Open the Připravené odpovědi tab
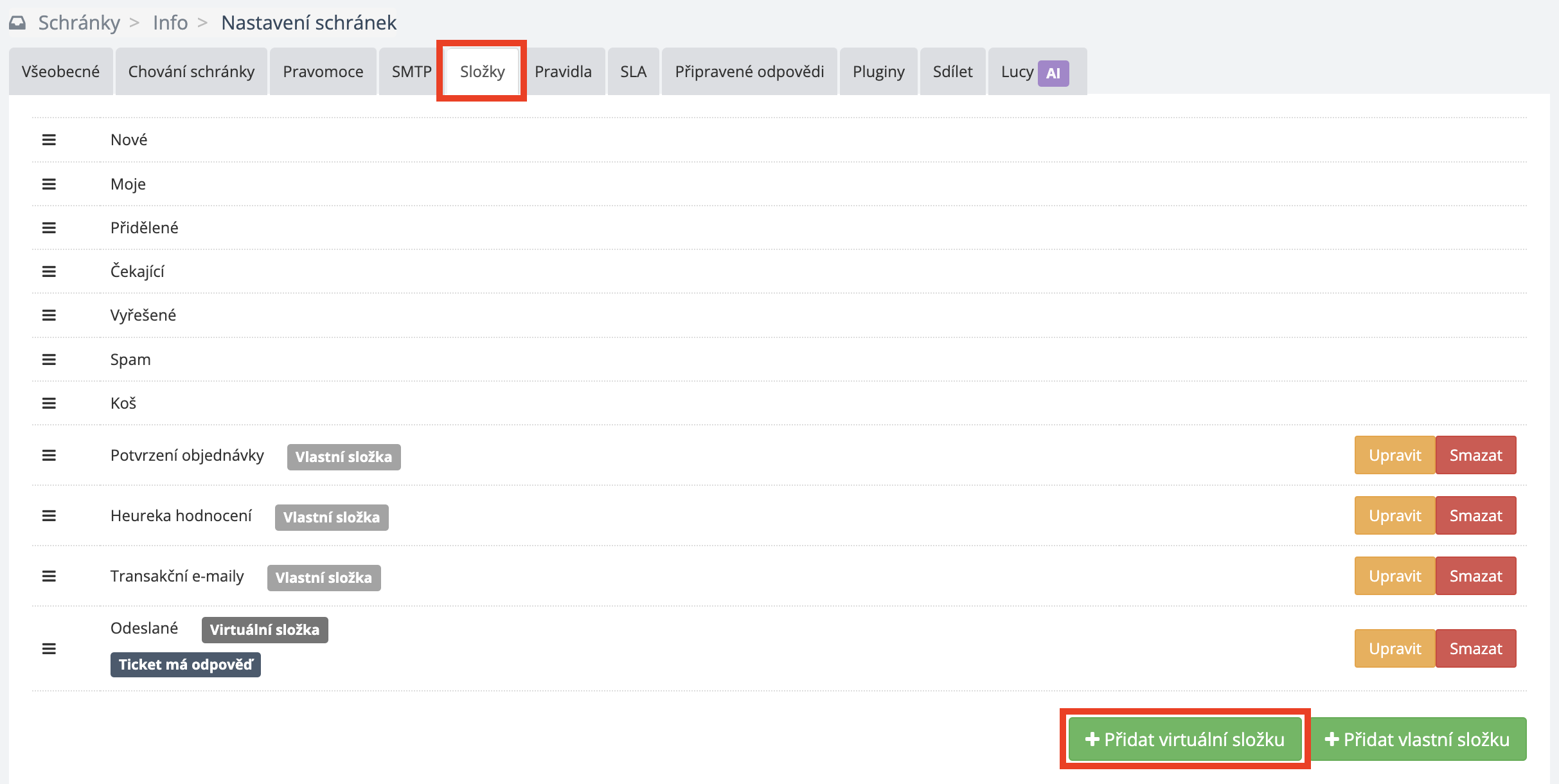 (x=749, y=72)
